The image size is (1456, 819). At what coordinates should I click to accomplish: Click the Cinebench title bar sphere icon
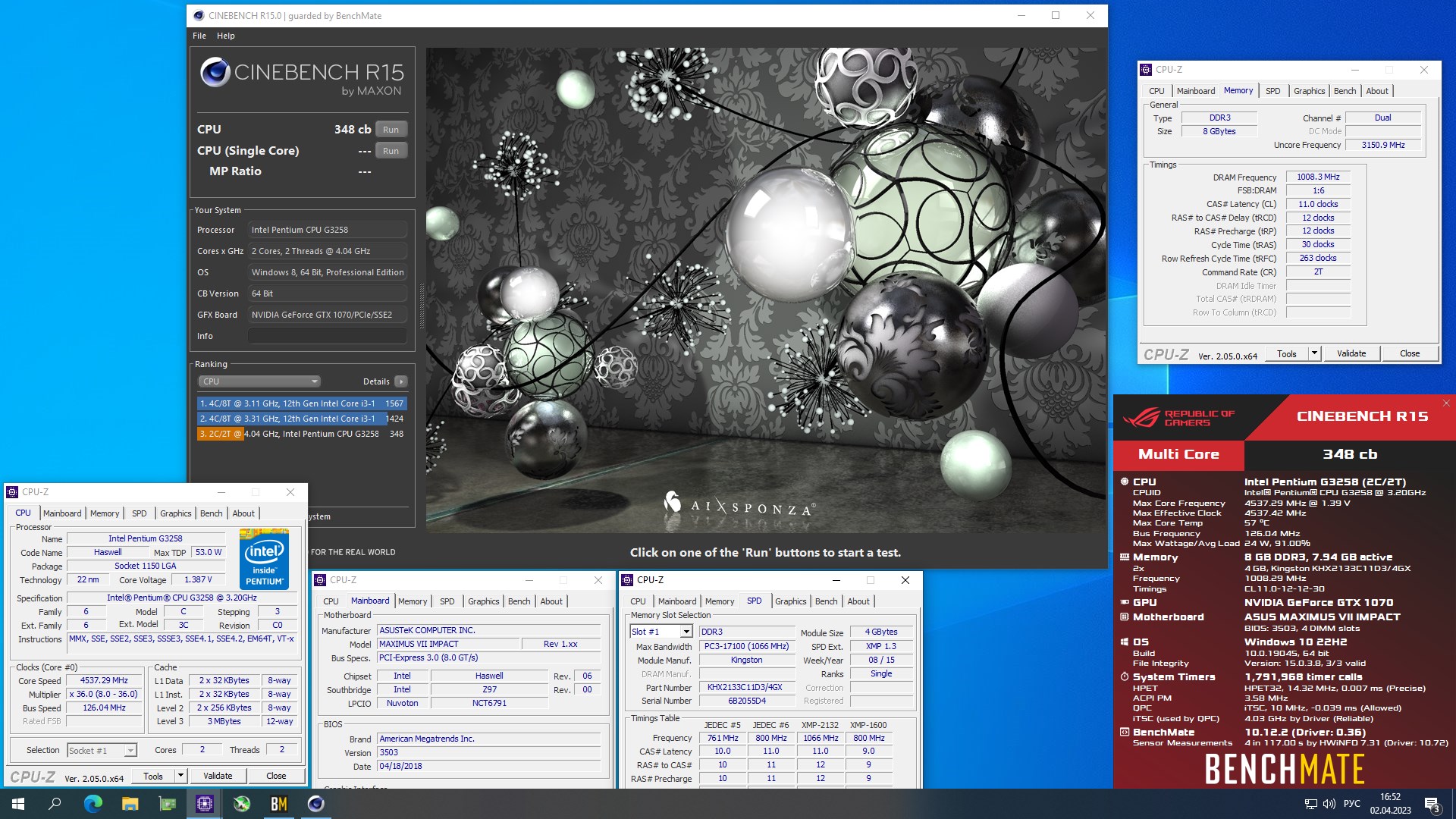pyautogui.click(x=199, y=15)
